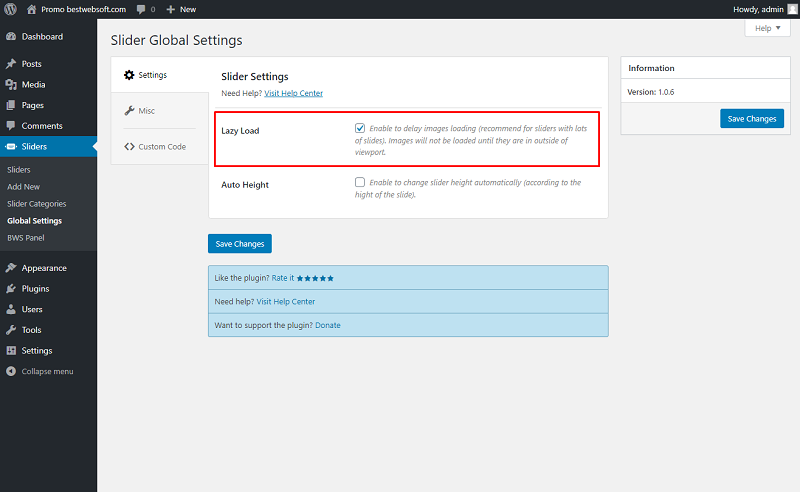
Task: Click the admin avatar in top bar
Action: (792, 9)
